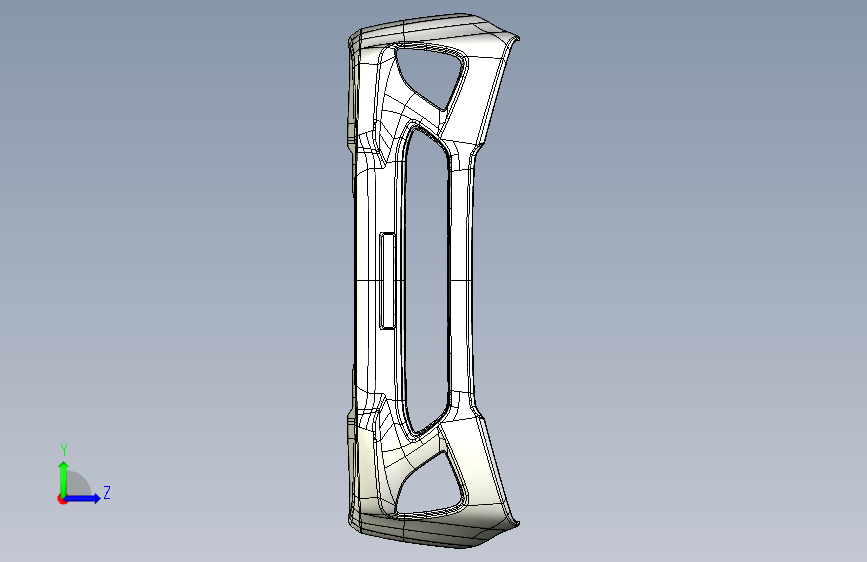Select the small rectangular slot face on the model

pyautogui.click(x=388, y=281)
